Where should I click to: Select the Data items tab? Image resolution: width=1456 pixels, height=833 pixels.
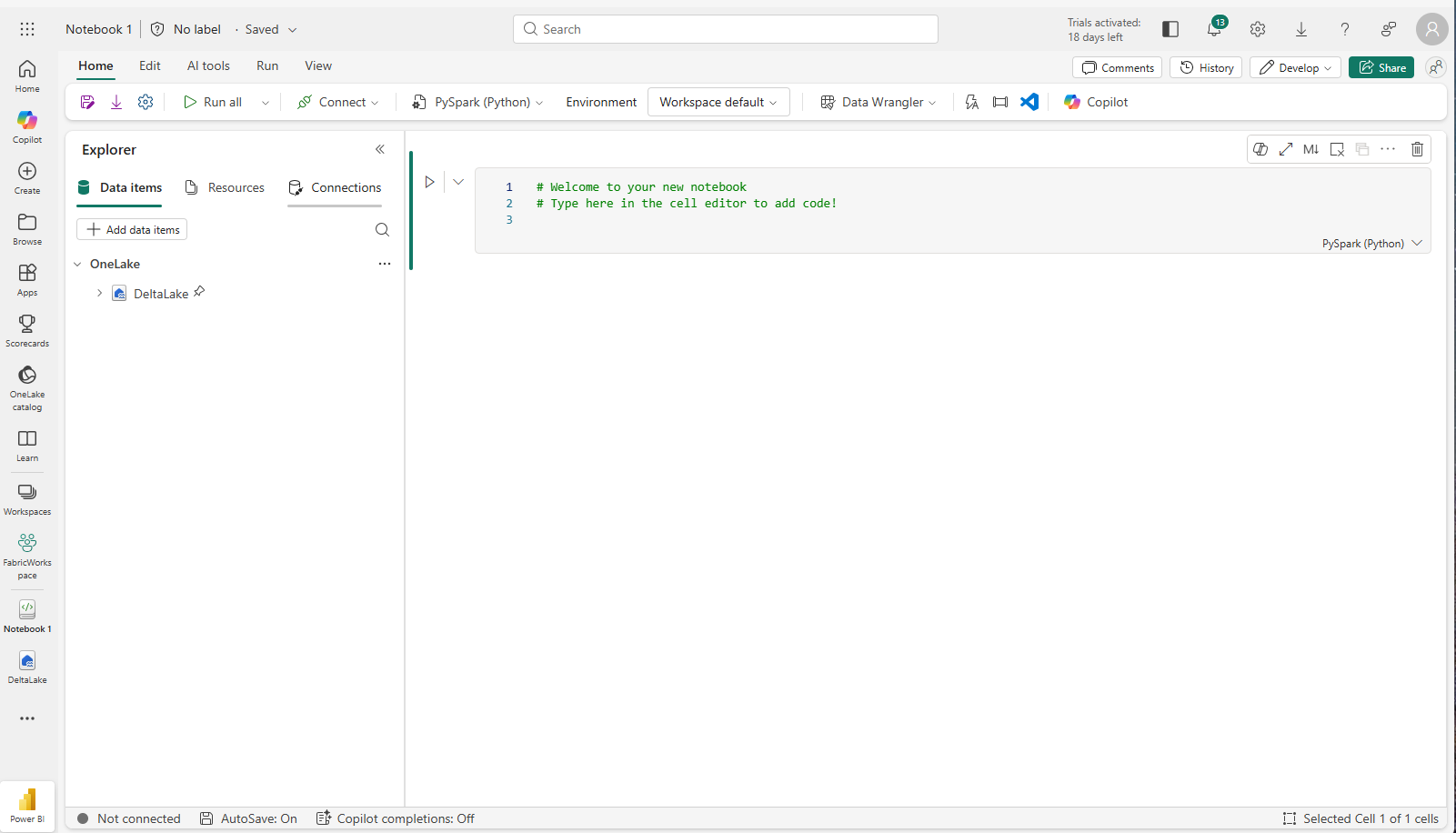point(119,187)
